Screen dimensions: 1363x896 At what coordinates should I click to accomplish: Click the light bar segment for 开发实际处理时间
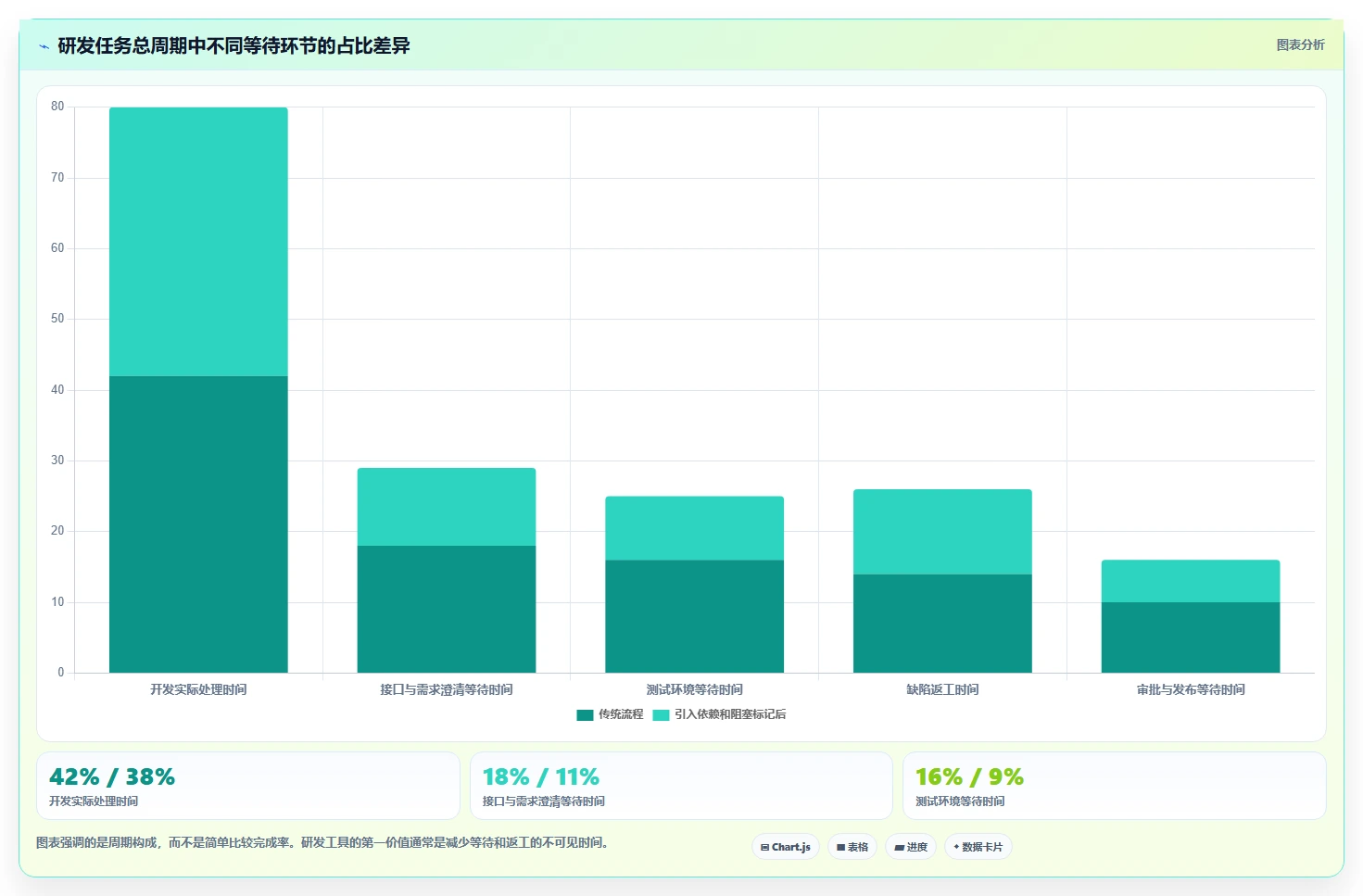pyautogui.click(x=198, y=242)
